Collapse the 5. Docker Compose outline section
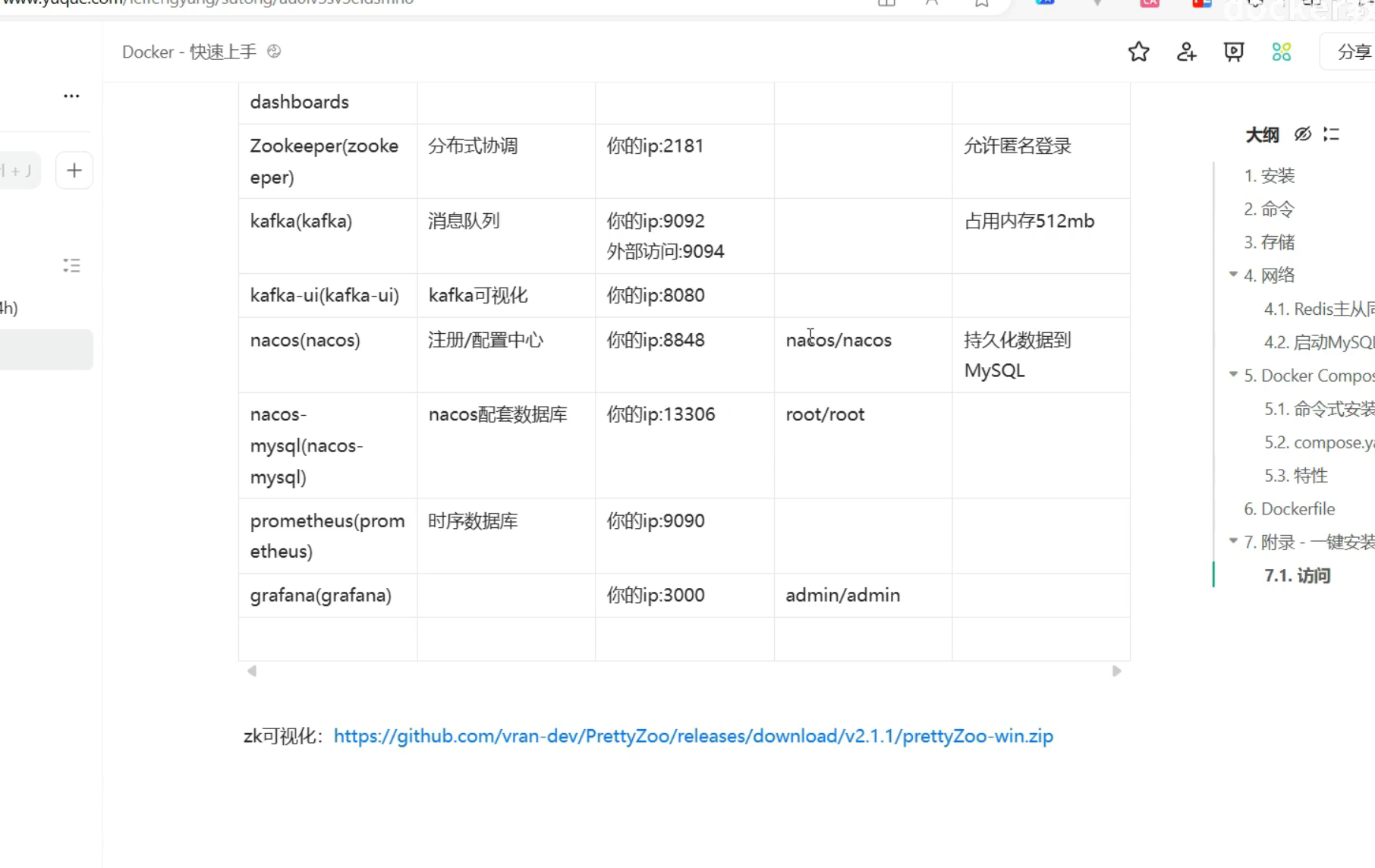Image resolution: width=1375 pixels, height=868 pixels. point(1233,375)
